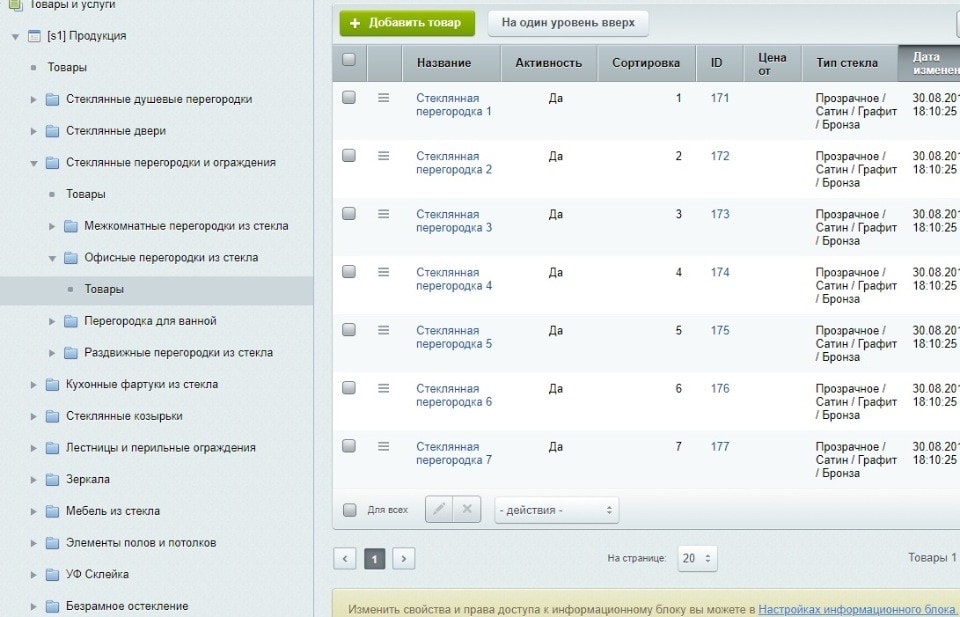Image resolution: width=960 pixels, height=617 pixels.
Task: Open row actions menu for Стеклянная перегородка 1
Action: coord(383,98)
